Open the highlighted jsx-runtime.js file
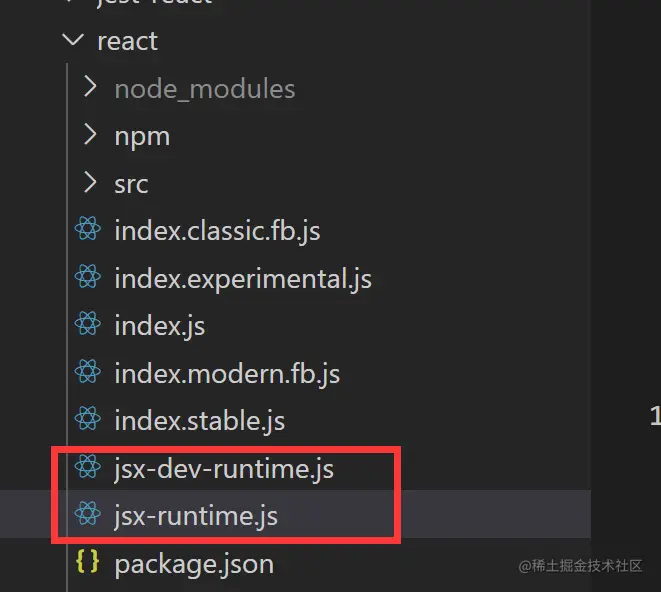 196,517
